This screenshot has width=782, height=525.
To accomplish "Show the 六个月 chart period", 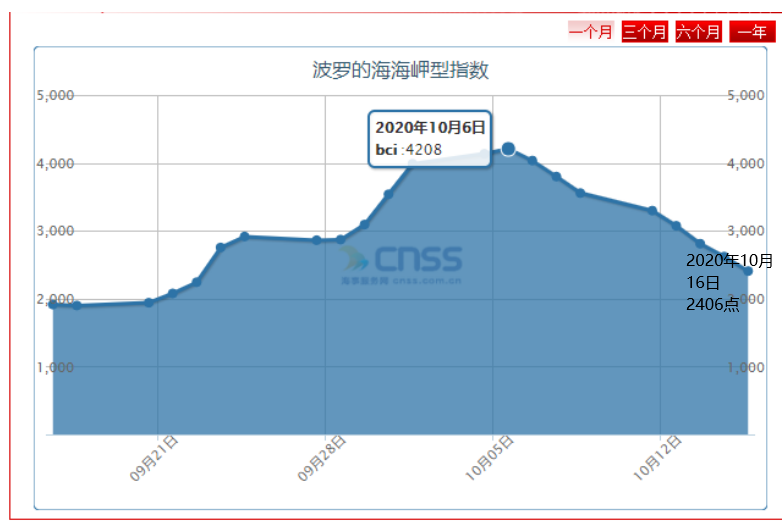I will click(698, 32).
